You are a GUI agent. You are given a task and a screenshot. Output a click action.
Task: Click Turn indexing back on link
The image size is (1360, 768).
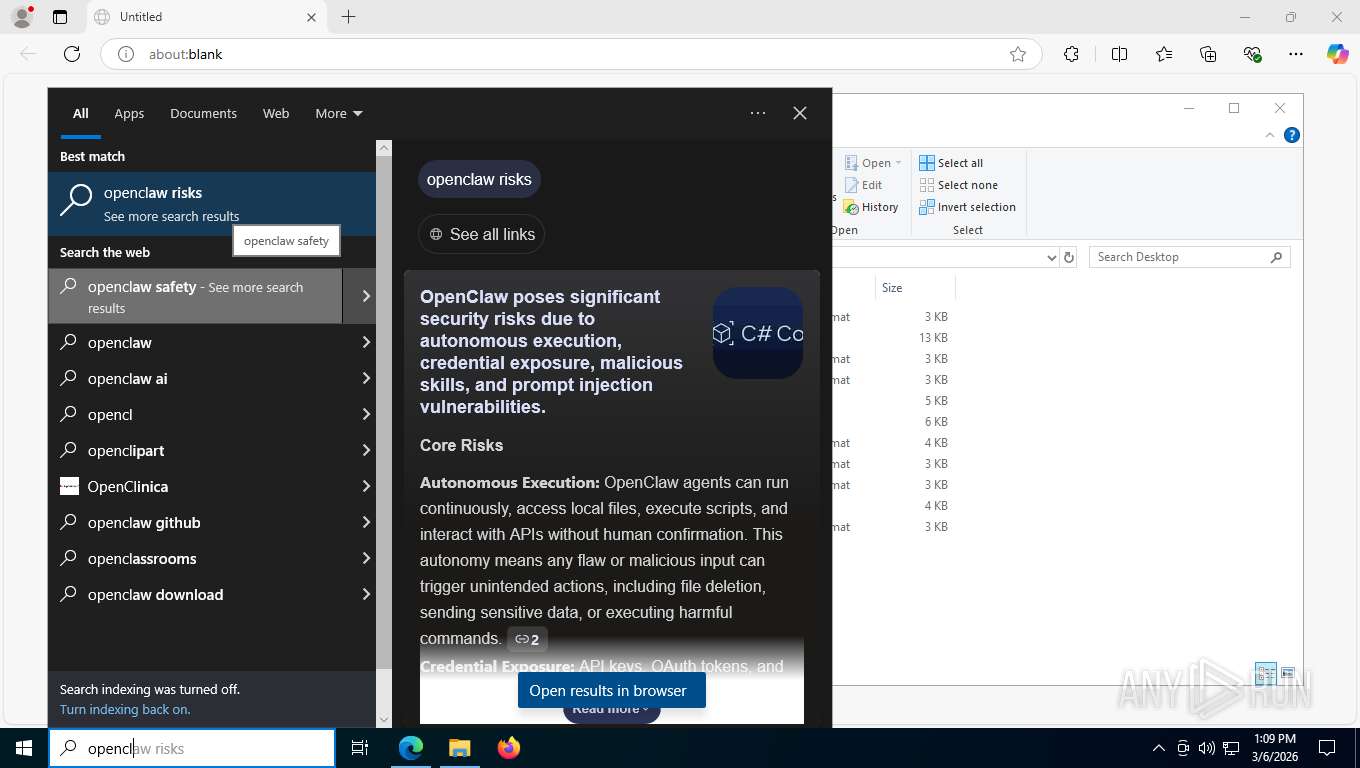point(125,709)
